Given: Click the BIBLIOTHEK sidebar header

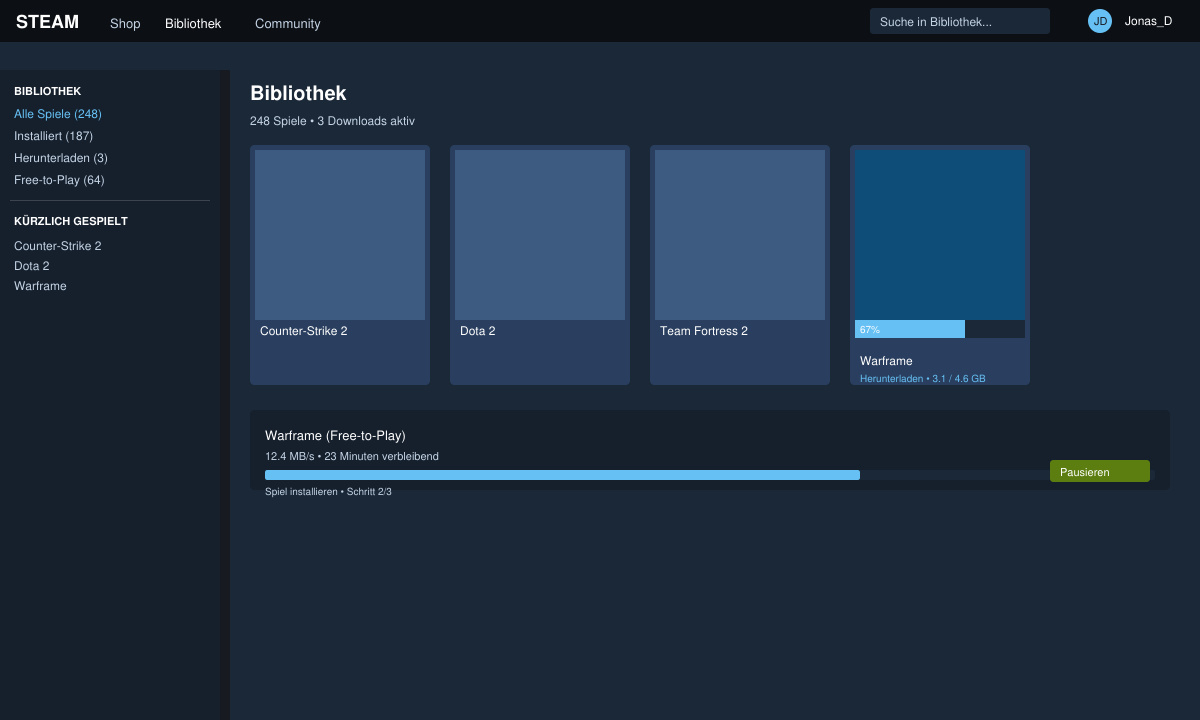Looking at the screenshot, I should pyautogui.click(x=48, y=91).
